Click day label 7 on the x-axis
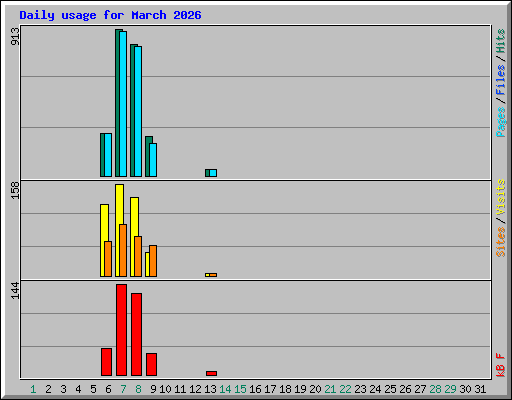This screenshot has width=512, height=400. tap(123, 389)
